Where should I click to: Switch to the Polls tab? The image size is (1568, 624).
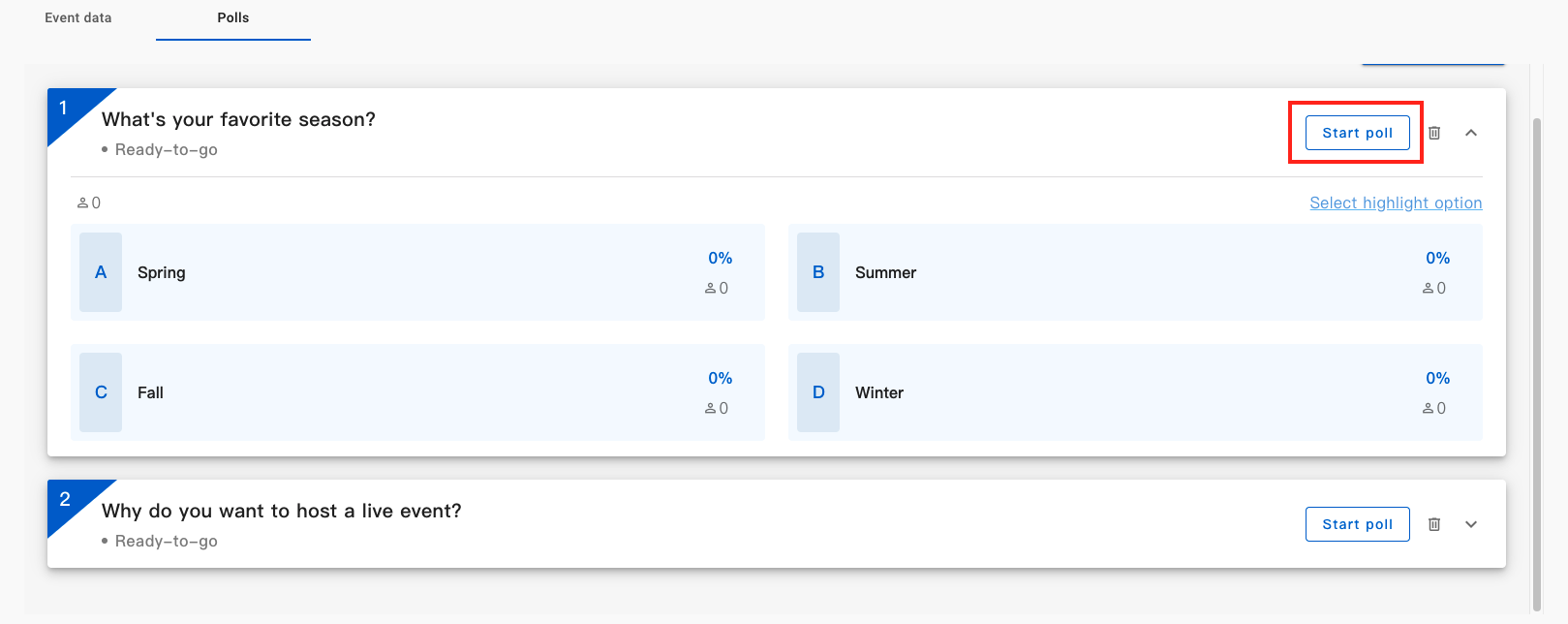pyautogui.click(x=232, y=17)
